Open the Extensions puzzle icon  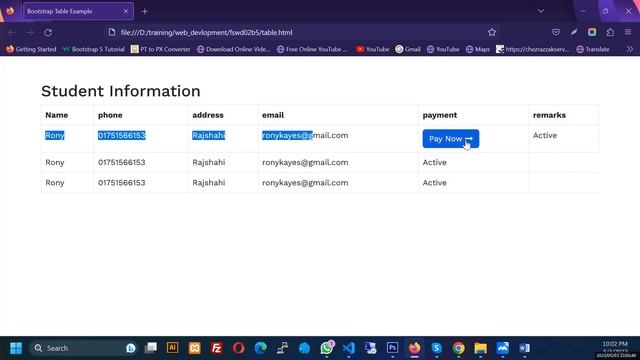pyautogui.click(x=610, y=32)
